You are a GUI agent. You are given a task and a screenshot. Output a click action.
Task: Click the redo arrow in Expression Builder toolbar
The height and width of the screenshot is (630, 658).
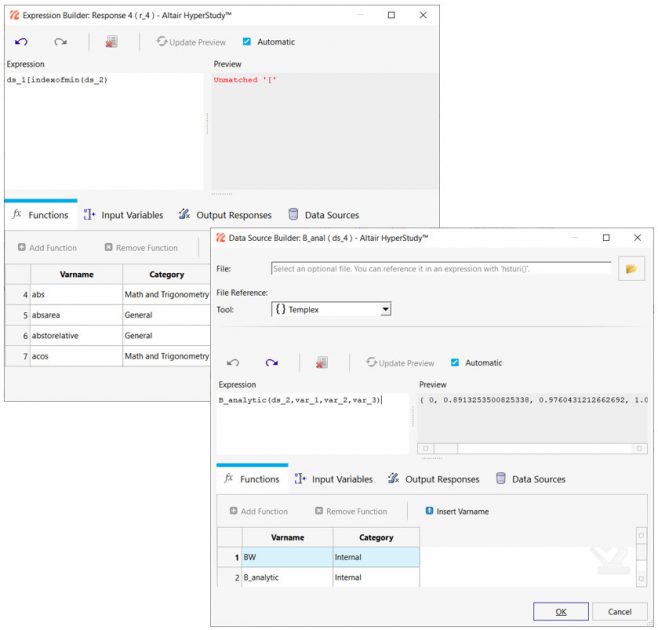[60, 42]
